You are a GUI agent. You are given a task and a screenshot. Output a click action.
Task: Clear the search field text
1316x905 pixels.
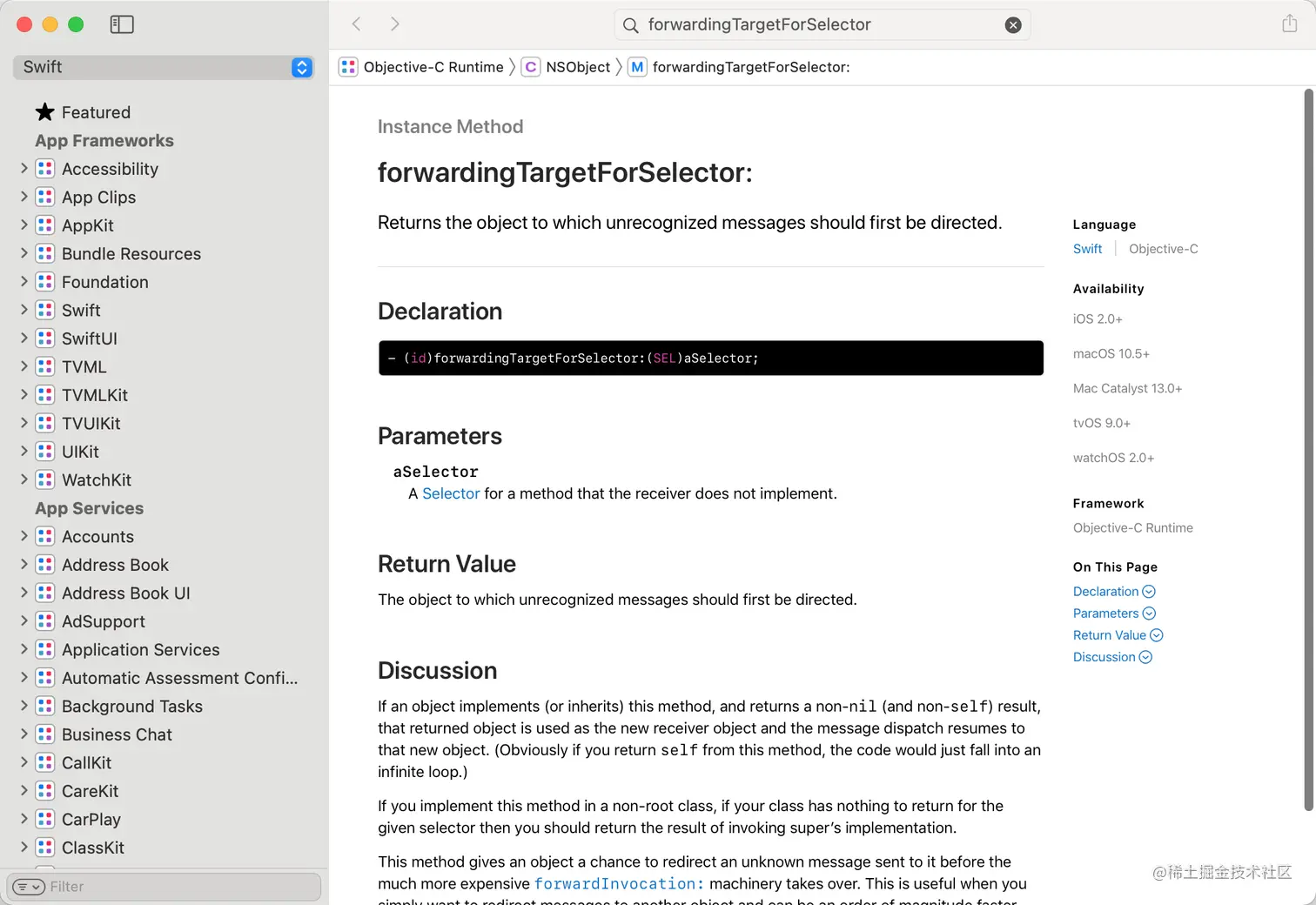(1013, 25)
